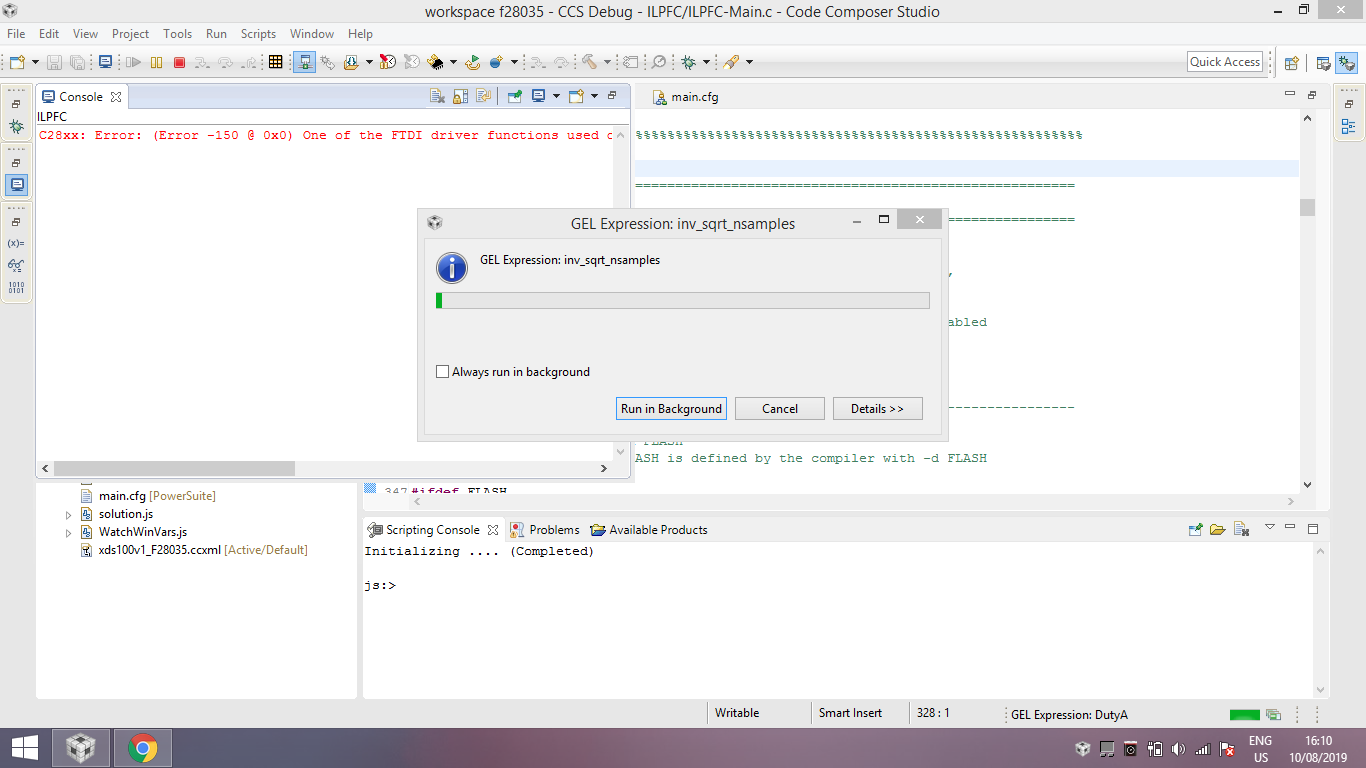The width and height of the screenshot is (1366, 768).
Task: Click the editor vertical scrollbar thumb
Action: click(x=1307, y=207)
